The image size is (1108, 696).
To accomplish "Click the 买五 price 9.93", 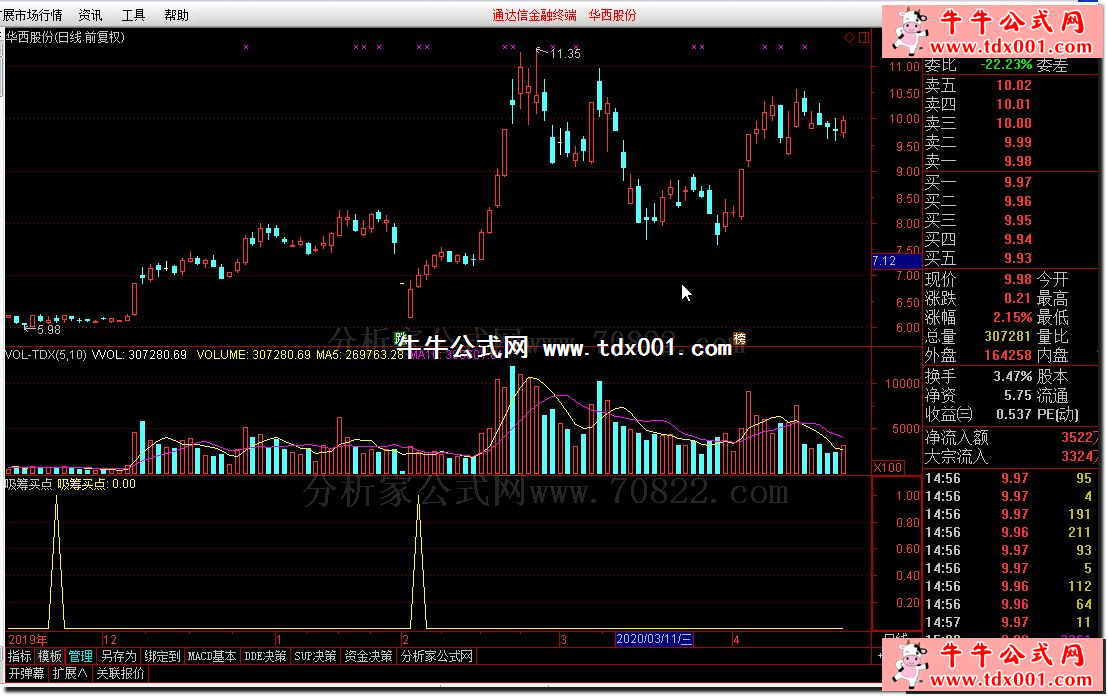I will click(x=1018, y=259).
